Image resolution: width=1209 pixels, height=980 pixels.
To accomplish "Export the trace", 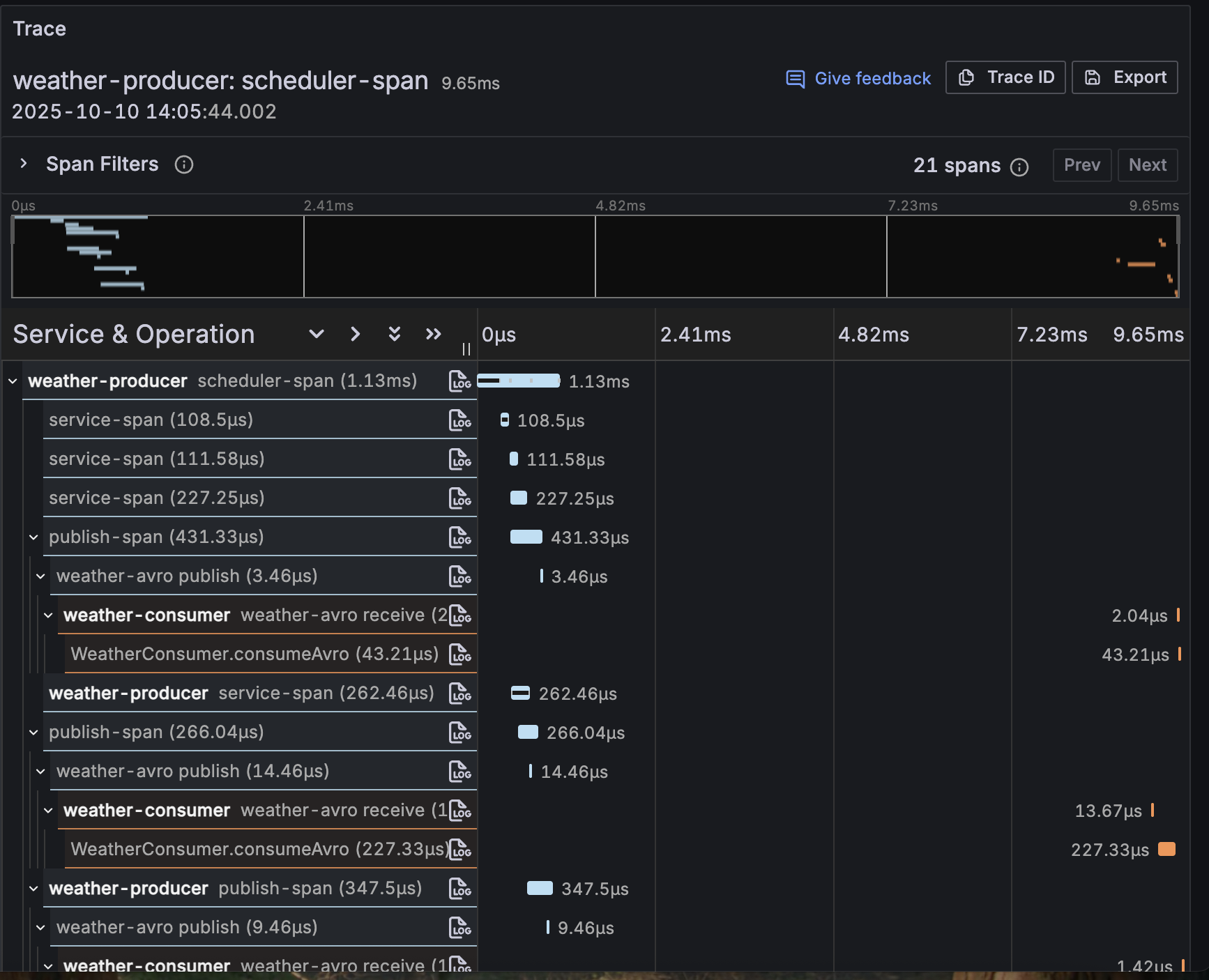I will point(1124,77).
